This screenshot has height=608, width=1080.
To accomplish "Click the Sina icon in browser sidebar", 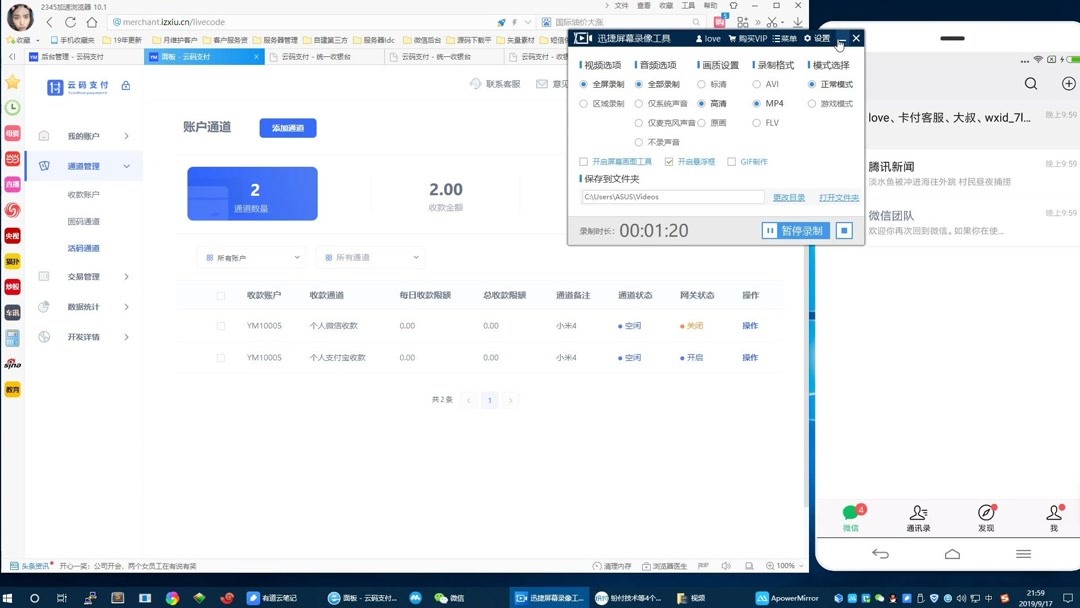I will 11,361.
